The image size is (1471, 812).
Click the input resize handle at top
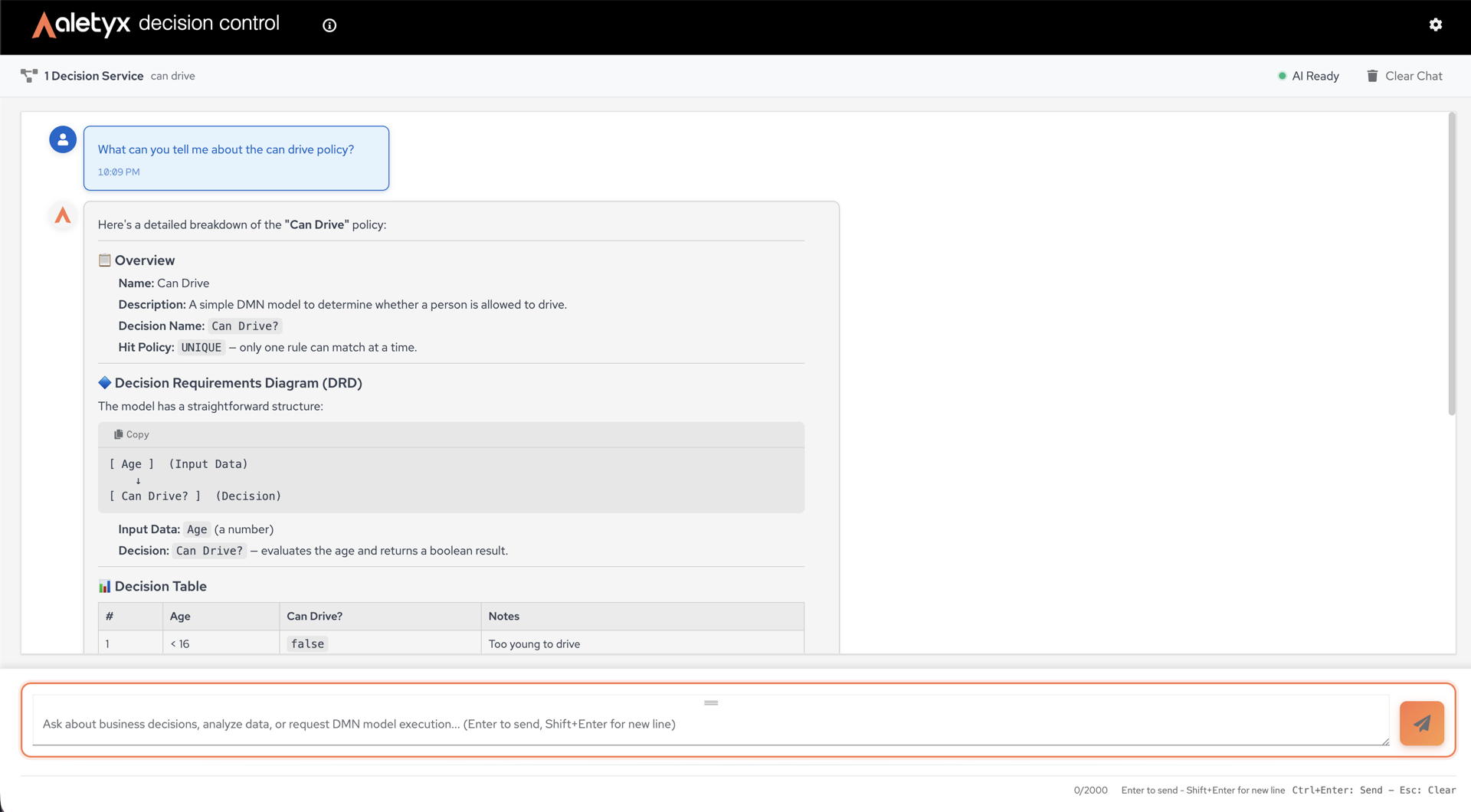coord(711,702)
